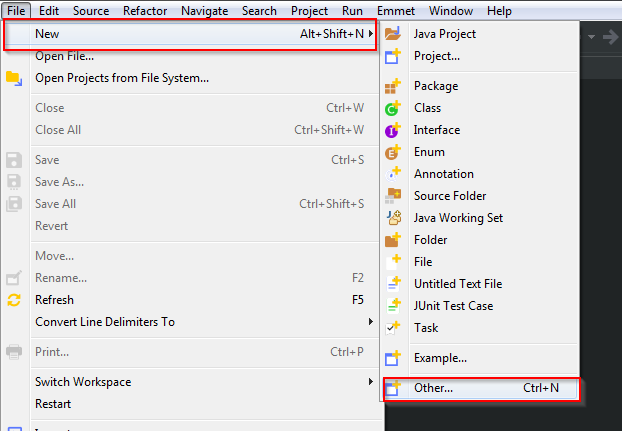Click the Enum icon
This screenshot has height=431, width=622.
(393, 152)
